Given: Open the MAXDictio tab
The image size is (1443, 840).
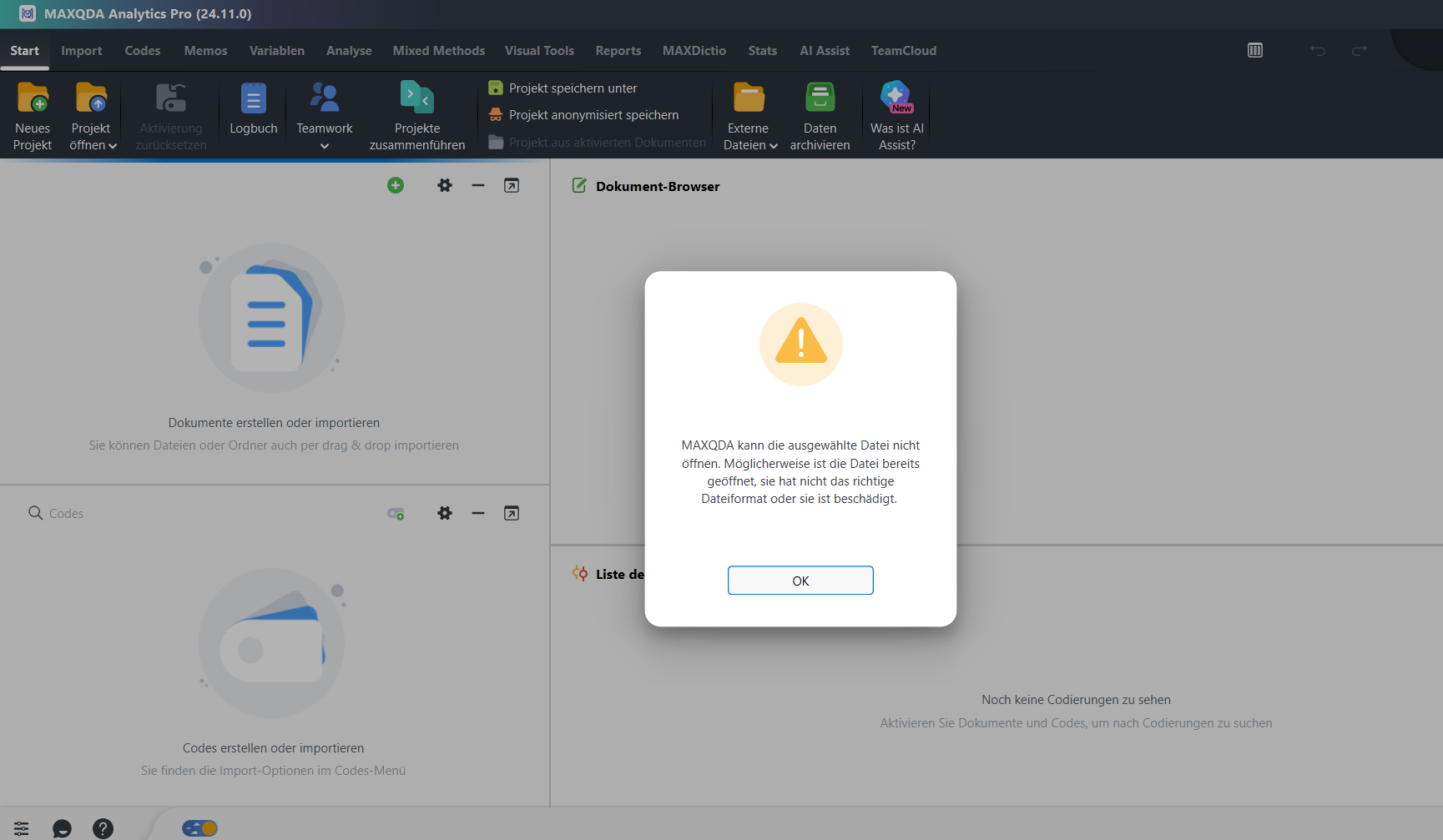Looking at the screenshot, I should coord(694,51).
